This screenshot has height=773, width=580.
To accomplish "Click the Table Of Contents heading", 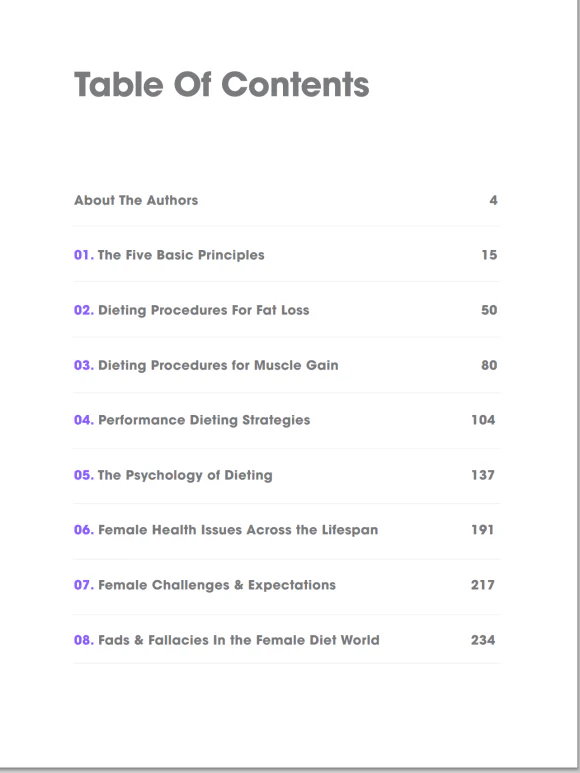I will (222, 84).
